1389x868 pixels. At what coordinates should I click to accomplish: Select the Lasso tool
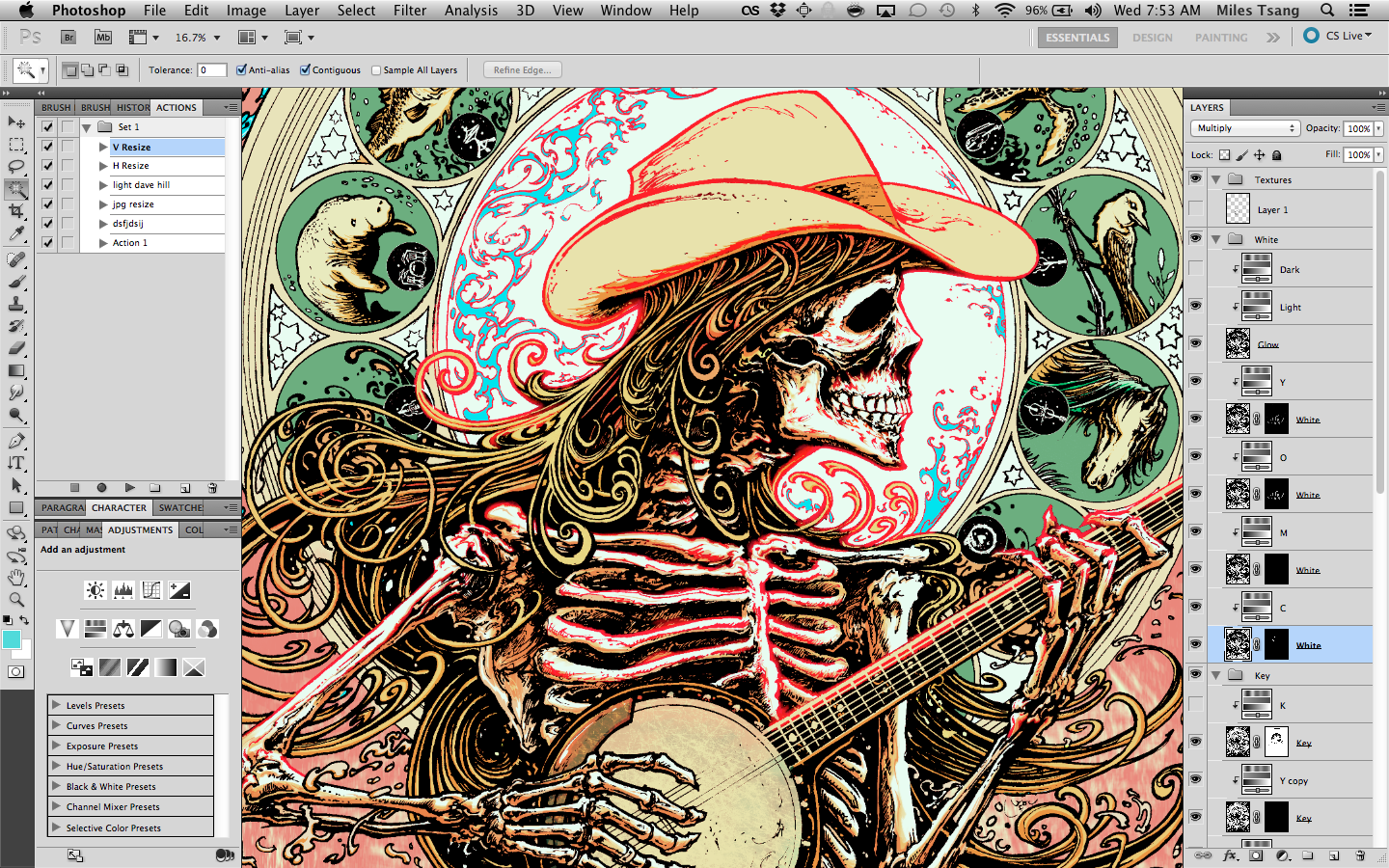(x=16, y=167)
